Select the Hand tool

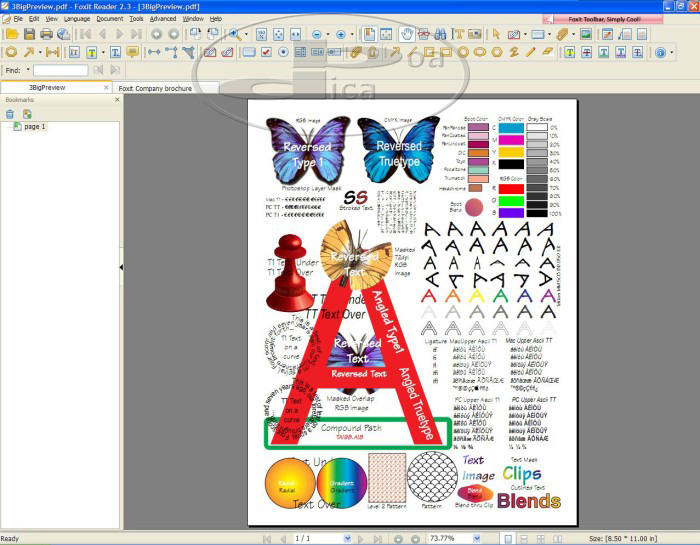(407, 34)
